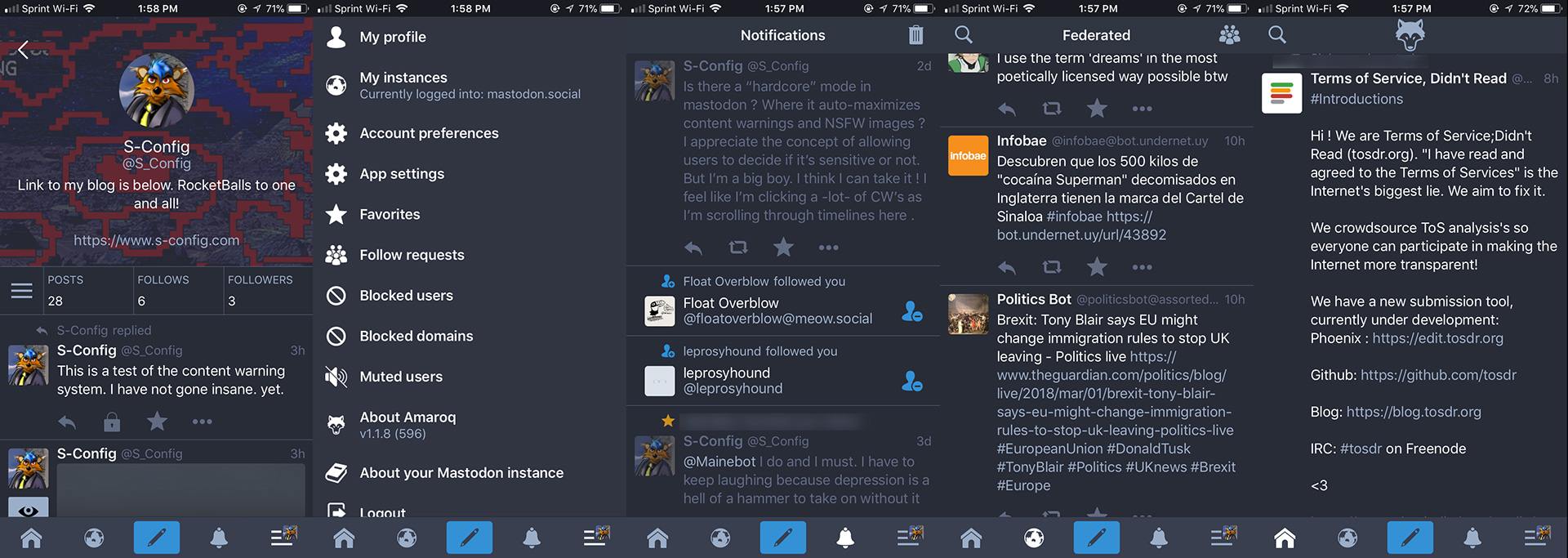Tap the lock icon under content warning post

point(112,422)
